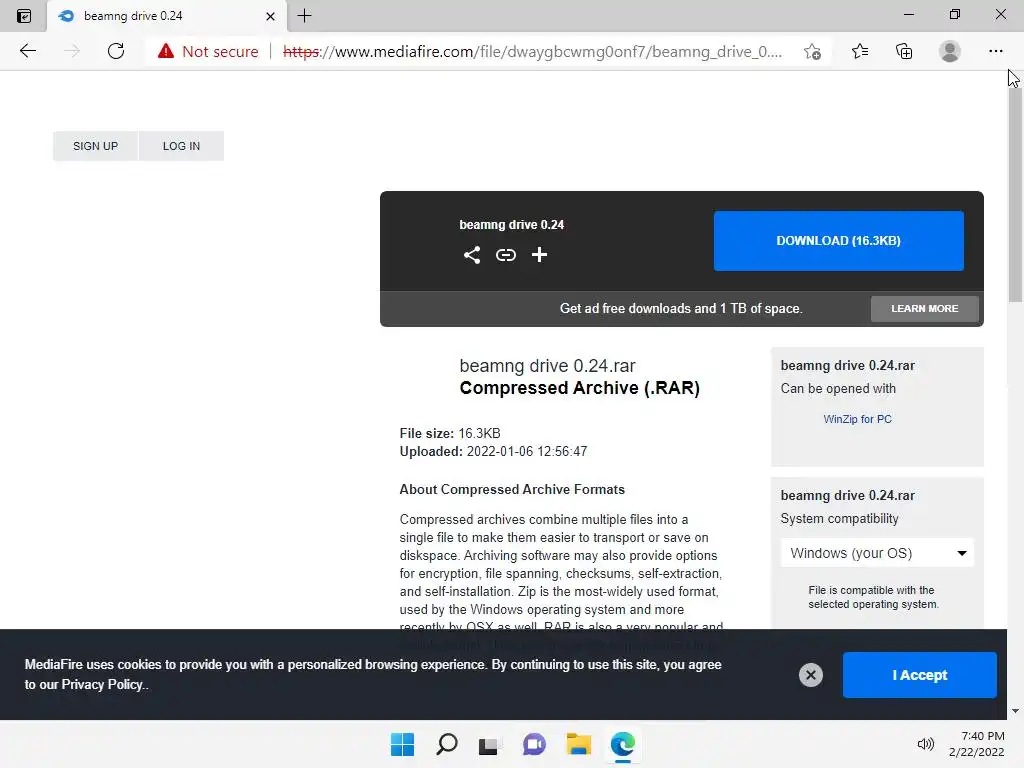Add this page to favorites star
The image size is (1024, 768).
point(812,52)
